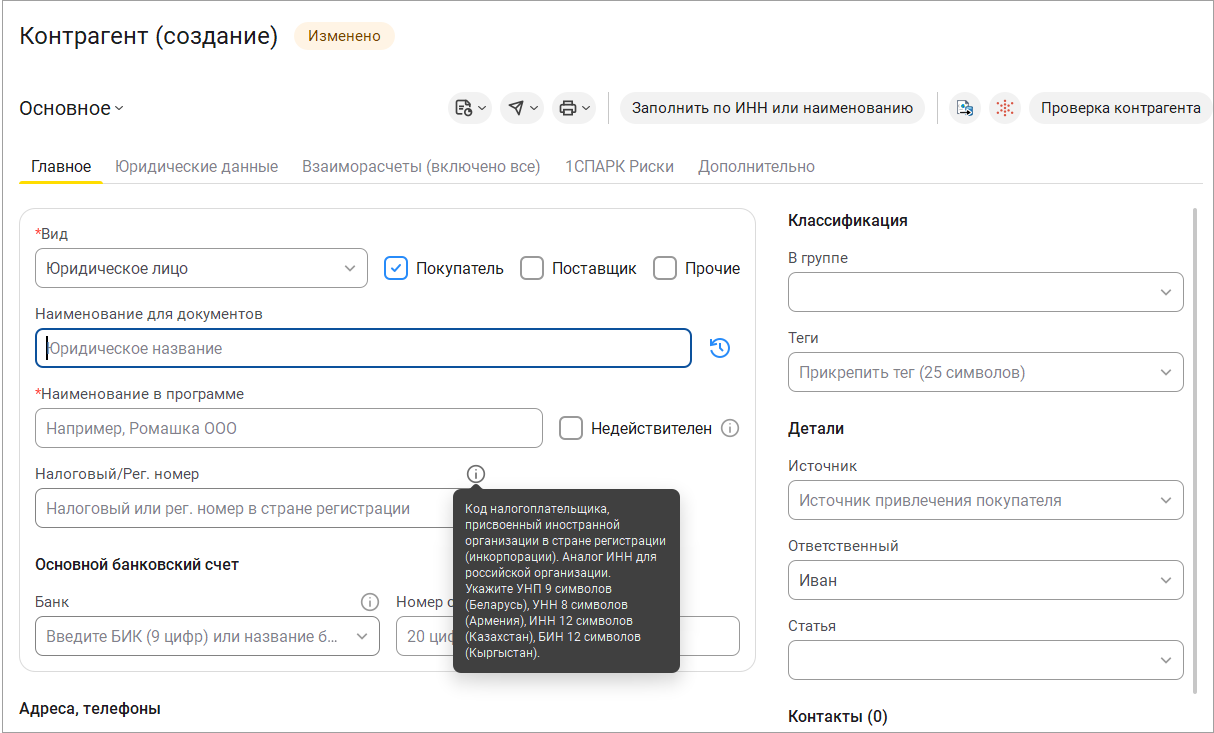Switch to the 1СПАРК Риски tab
Image resolution: width=1214 pixels, height=733 pixels.
pyautogui.click(x=619, y=166)
